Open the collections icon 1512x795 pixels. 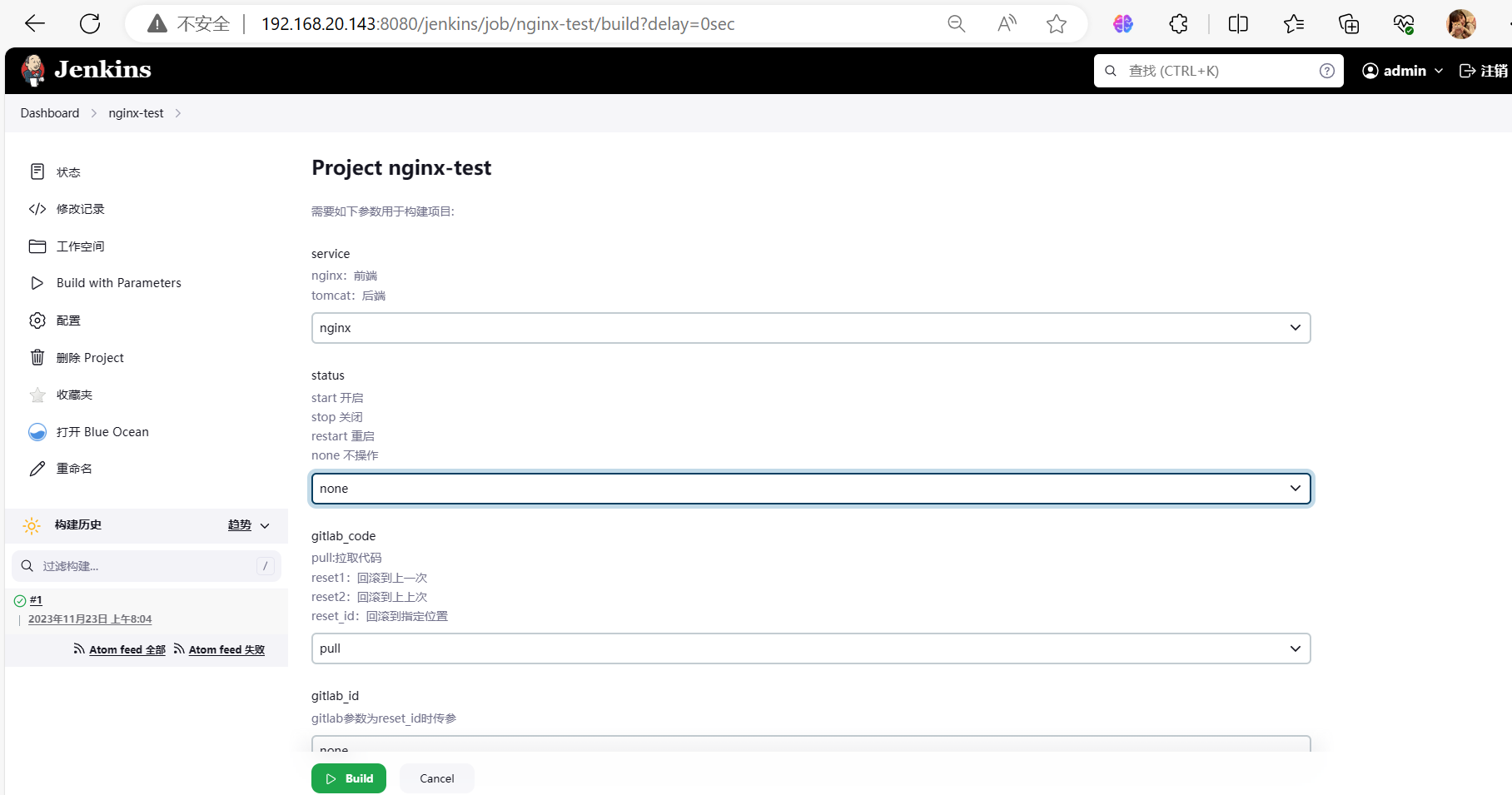point(1349,24)
